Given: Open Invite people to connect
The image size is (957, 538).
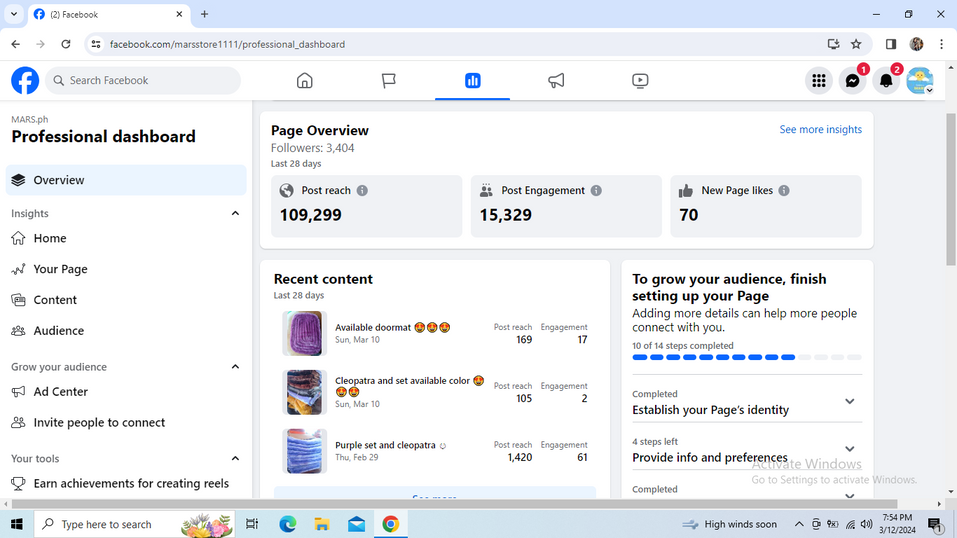Looking at the screenshot, I should (126, 423).
